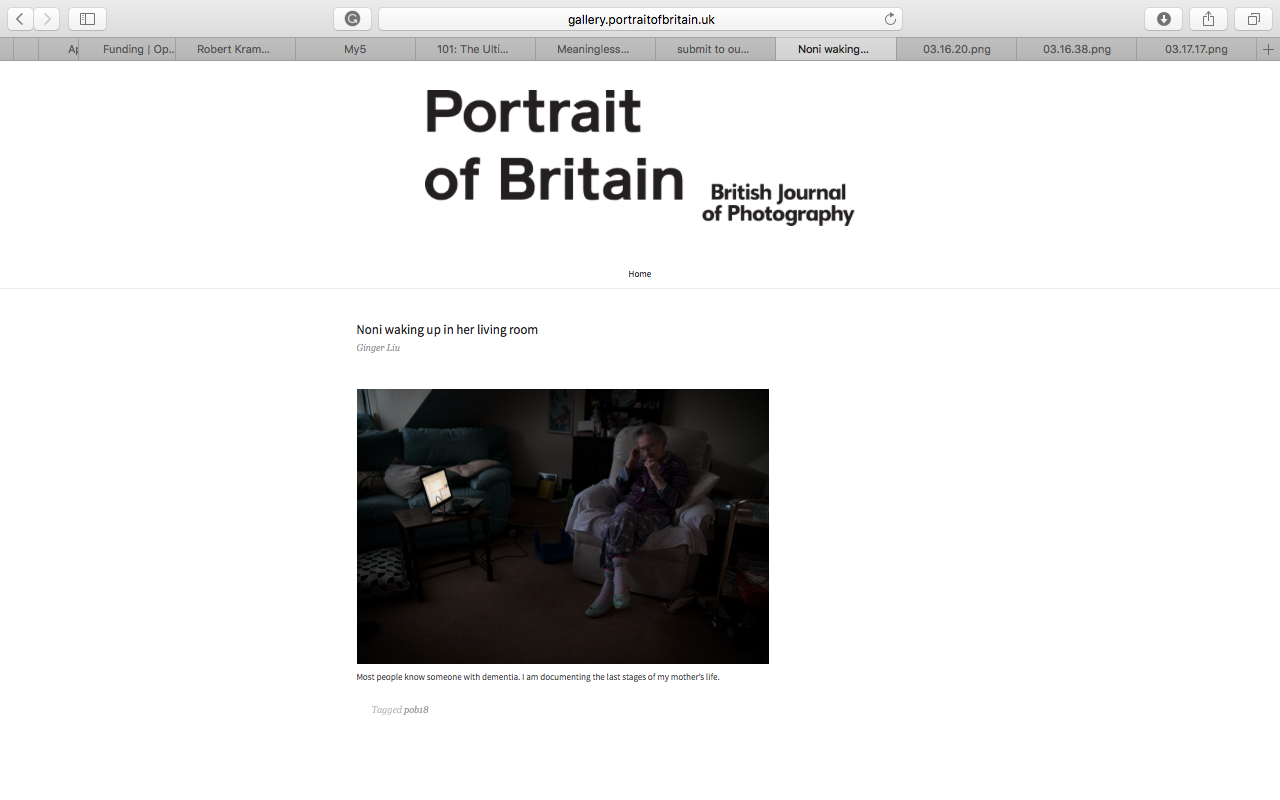Switch to the Meaningless... tab
This screenshot has height=800, width=1280.
(x=595, y=49)
